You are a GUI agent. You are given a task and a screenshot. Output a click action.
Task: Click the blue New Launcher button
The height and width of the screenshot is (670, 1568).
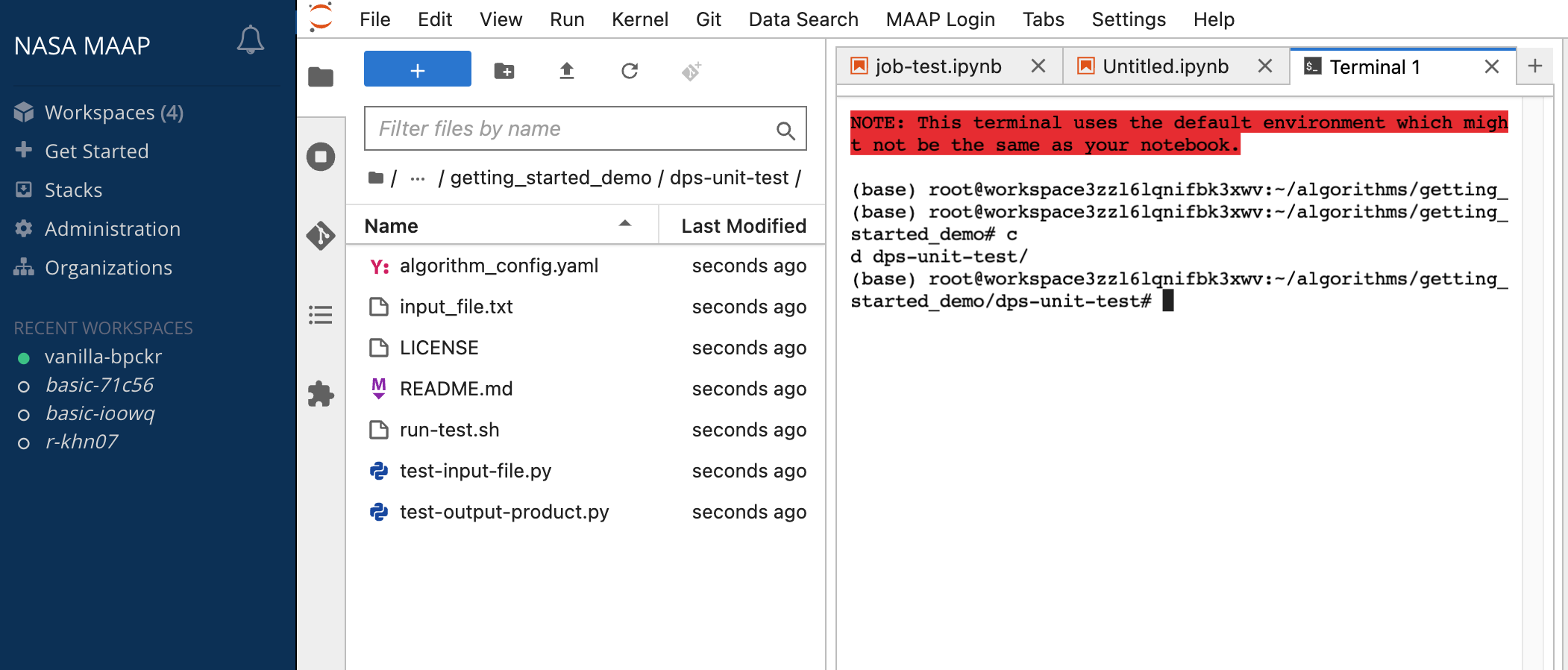pos(418,69)
